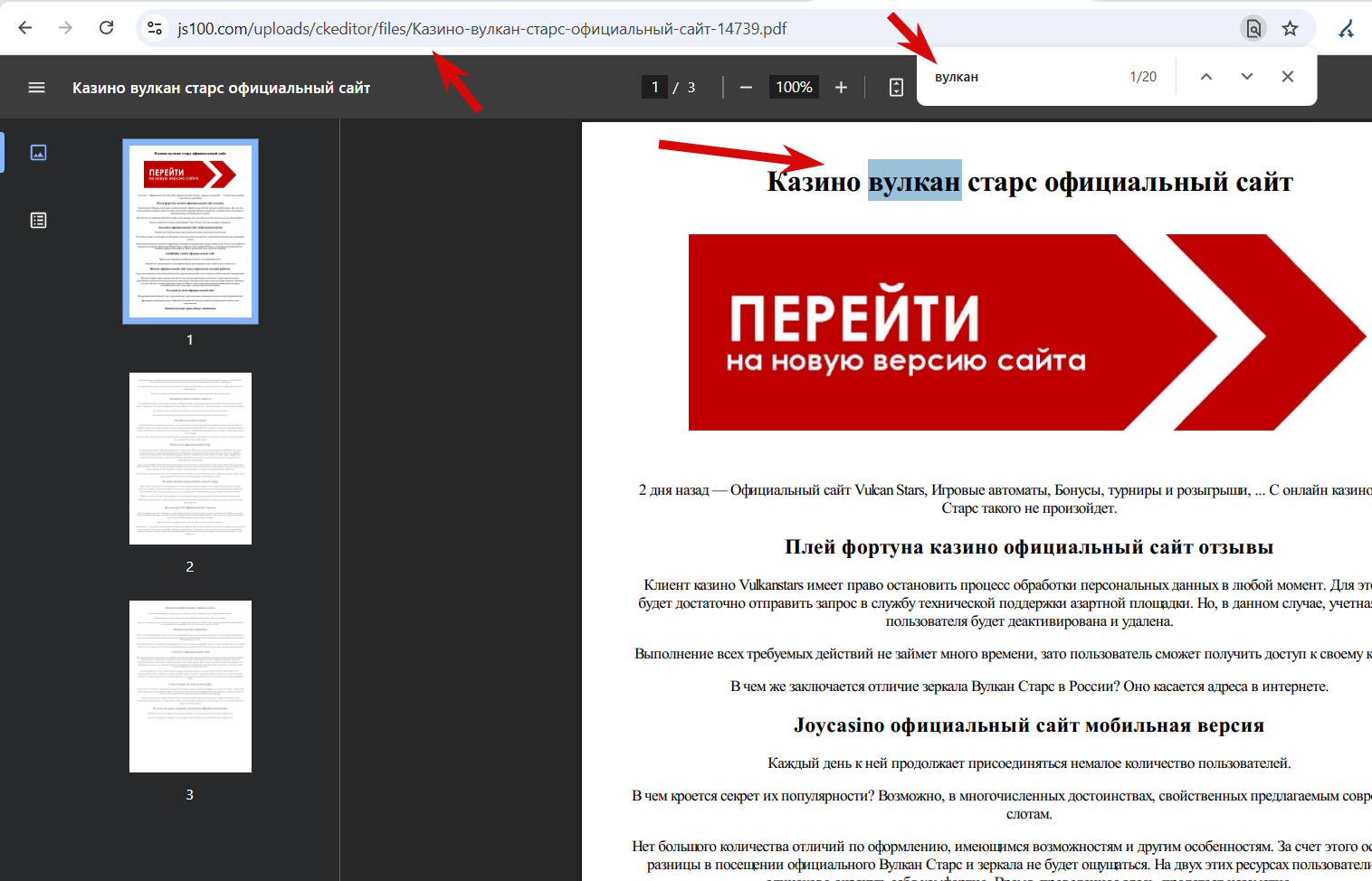
Task: Go forward in browser history
Action: [65, 28]
